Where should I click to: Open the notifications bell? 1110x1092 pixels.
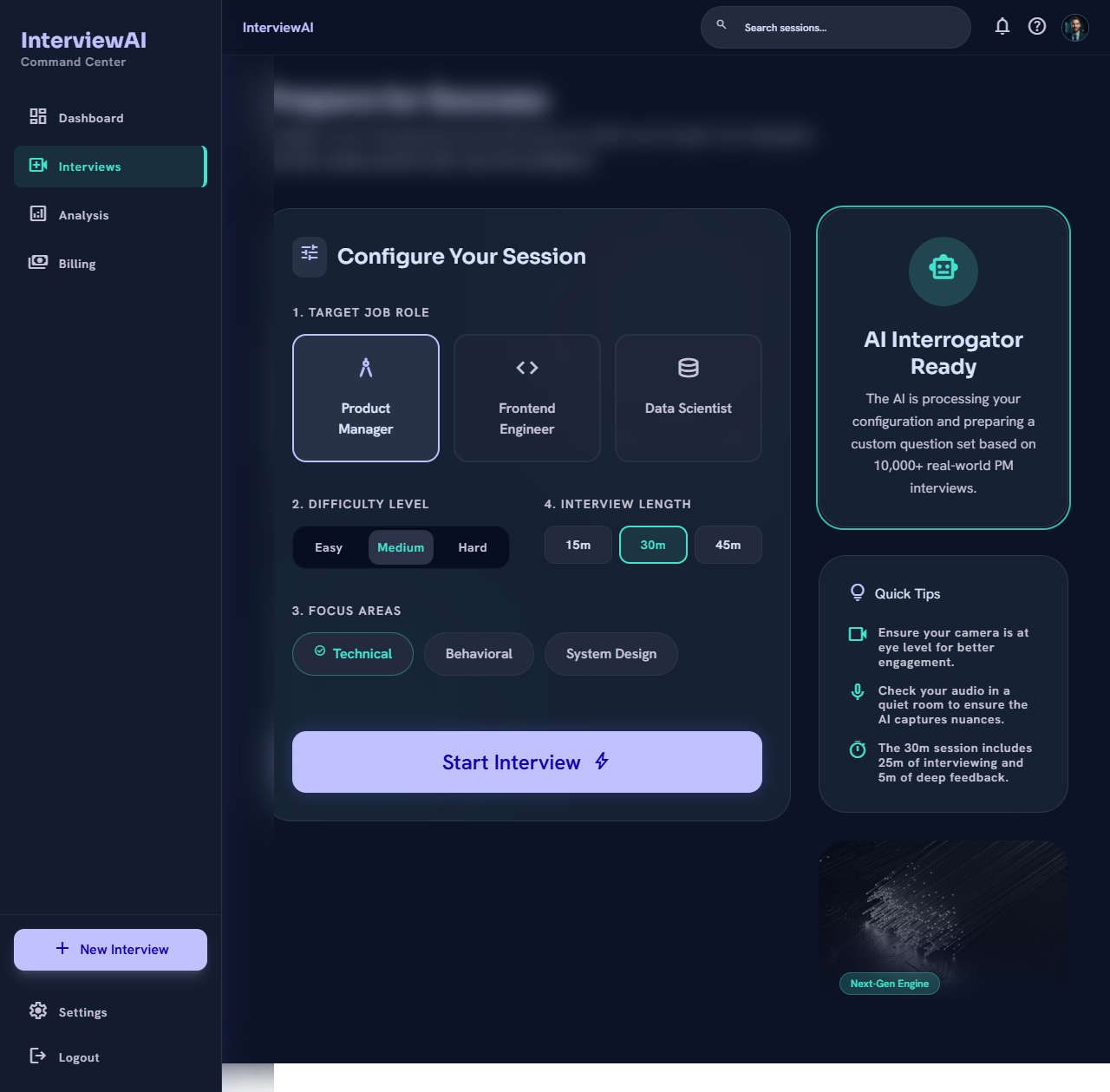1002,26
